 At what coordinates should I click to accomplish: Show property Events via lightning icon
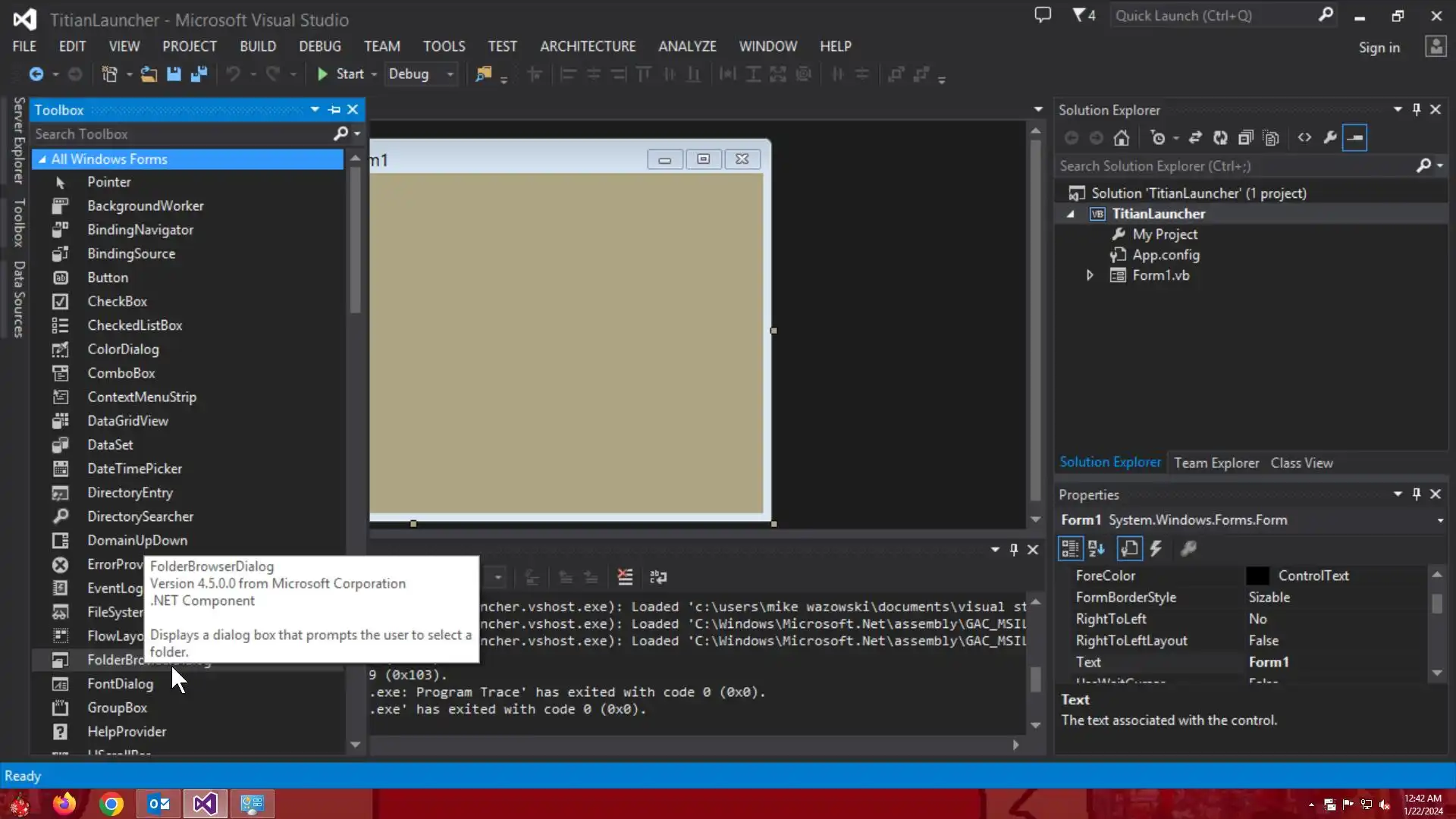coord(1156,548)
